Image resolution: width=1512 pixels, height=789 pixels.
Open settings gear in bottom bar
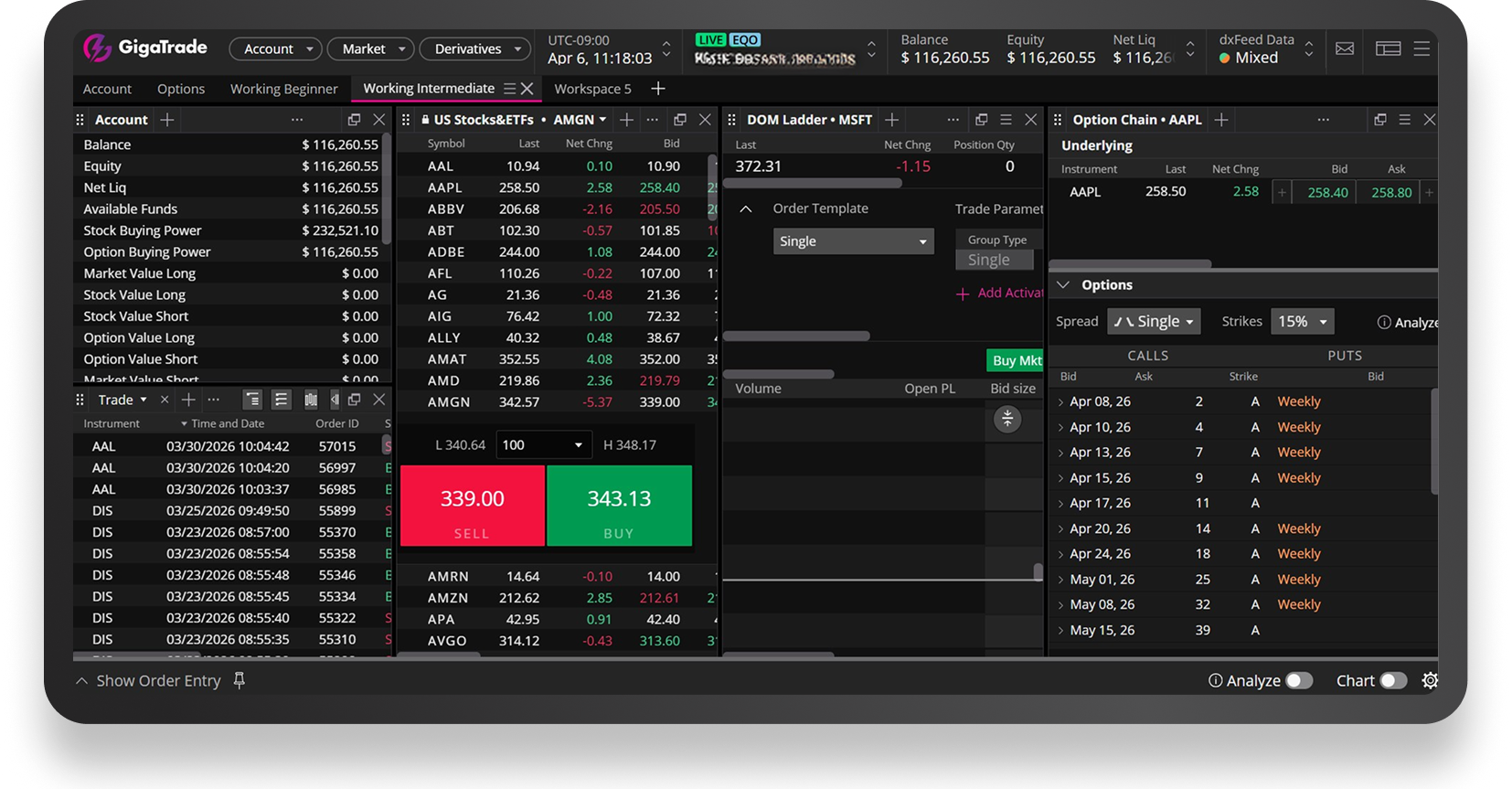click(1430, 680)
